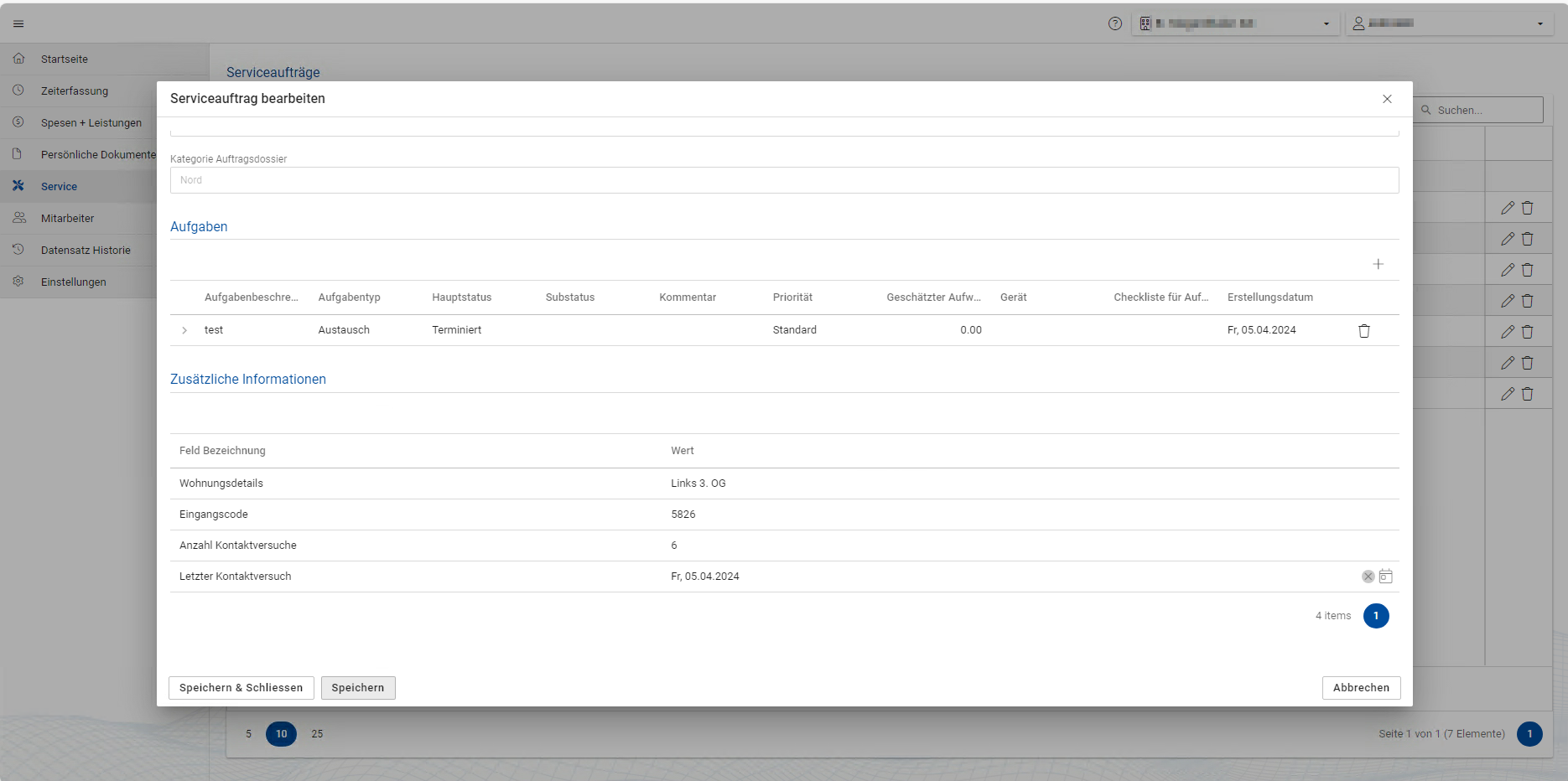Expand the 'test' task row
The height and width of the screenshot is (781, 1568).
click(x=184, y=331)
